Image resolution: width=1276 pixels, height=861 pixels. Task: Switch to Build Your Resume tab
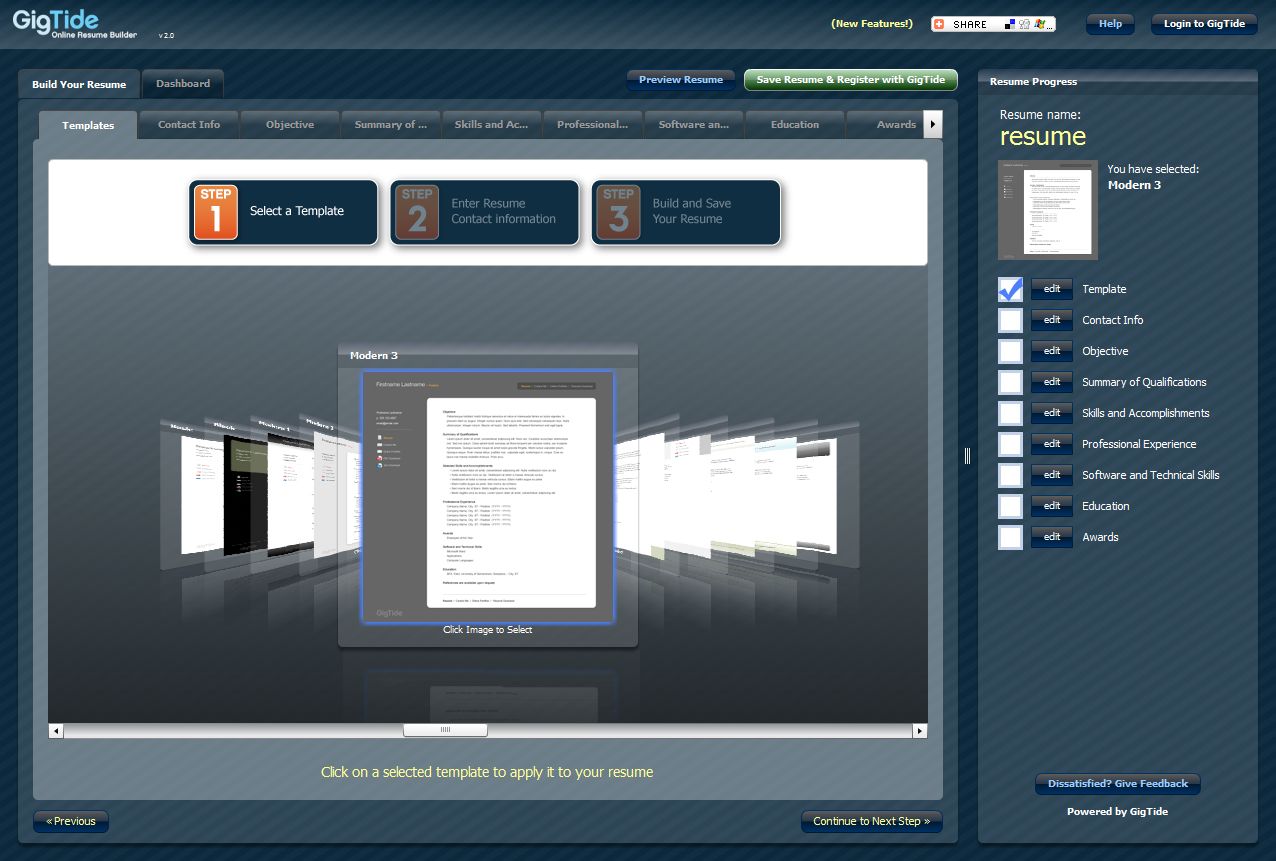[x=79, y=84]
